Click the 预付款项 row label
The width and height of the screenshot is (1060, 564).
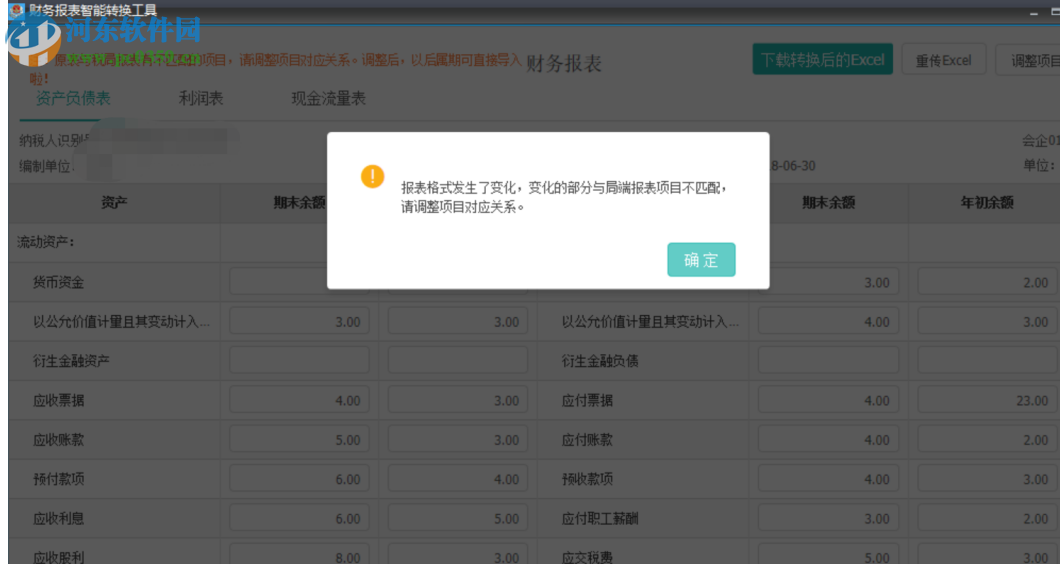click(59, 479)
